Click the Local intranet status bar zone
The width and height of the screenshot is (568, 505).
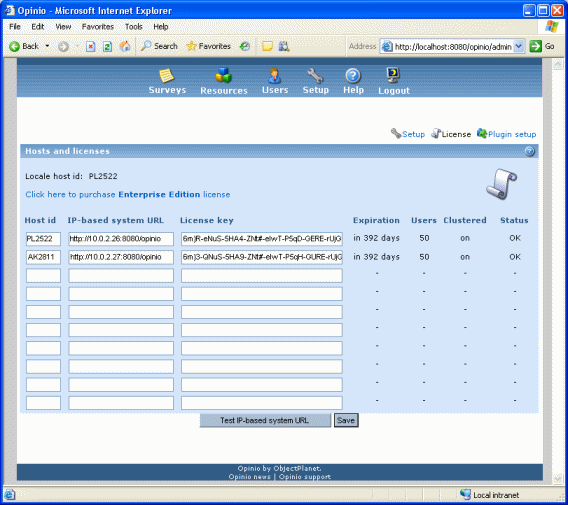[490, 494]
